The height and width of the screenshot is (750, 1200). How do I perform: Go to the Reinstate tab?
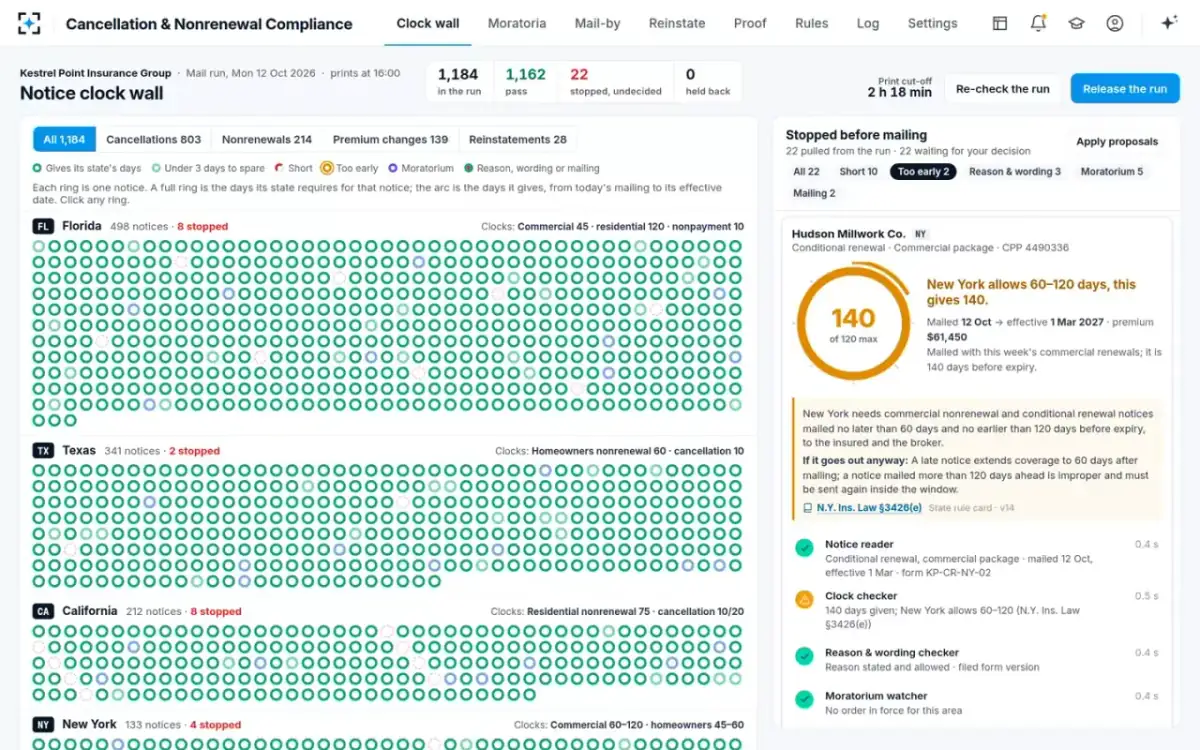click(x=677, y=23)
